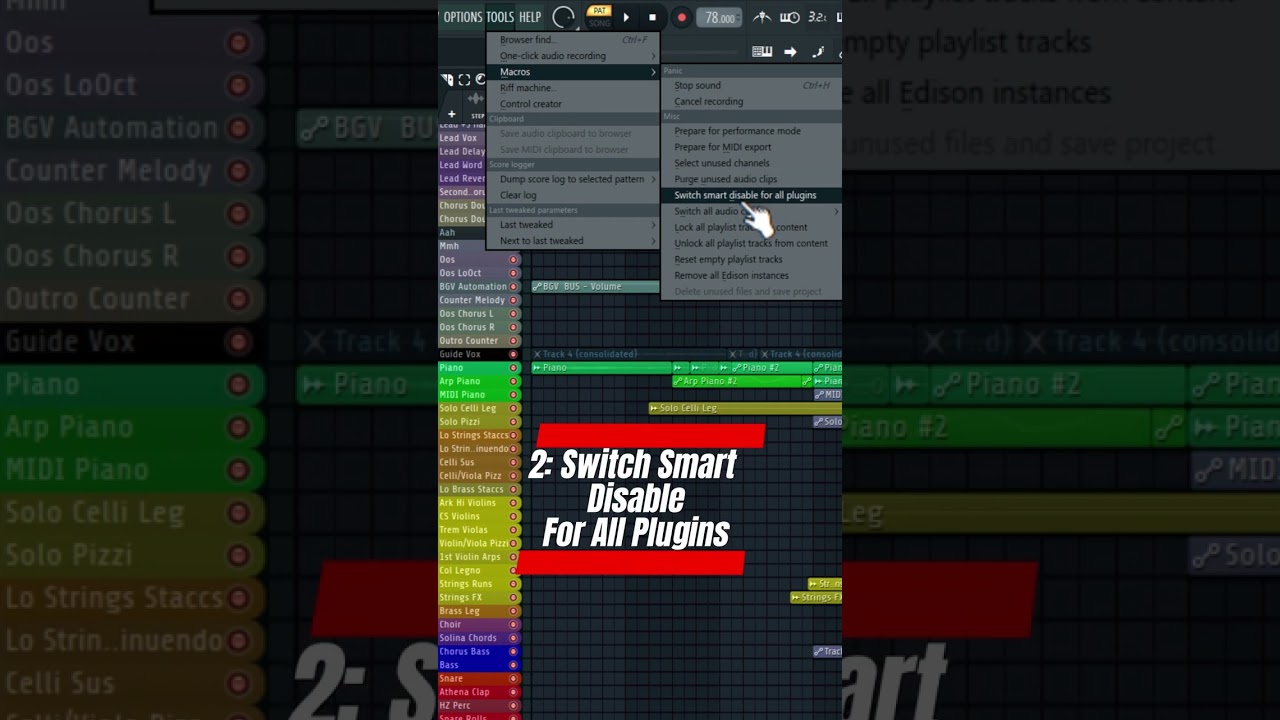Select the Solina Chords track label
This screenshot has height=720, width=1280.
click(x=468, y=638)
